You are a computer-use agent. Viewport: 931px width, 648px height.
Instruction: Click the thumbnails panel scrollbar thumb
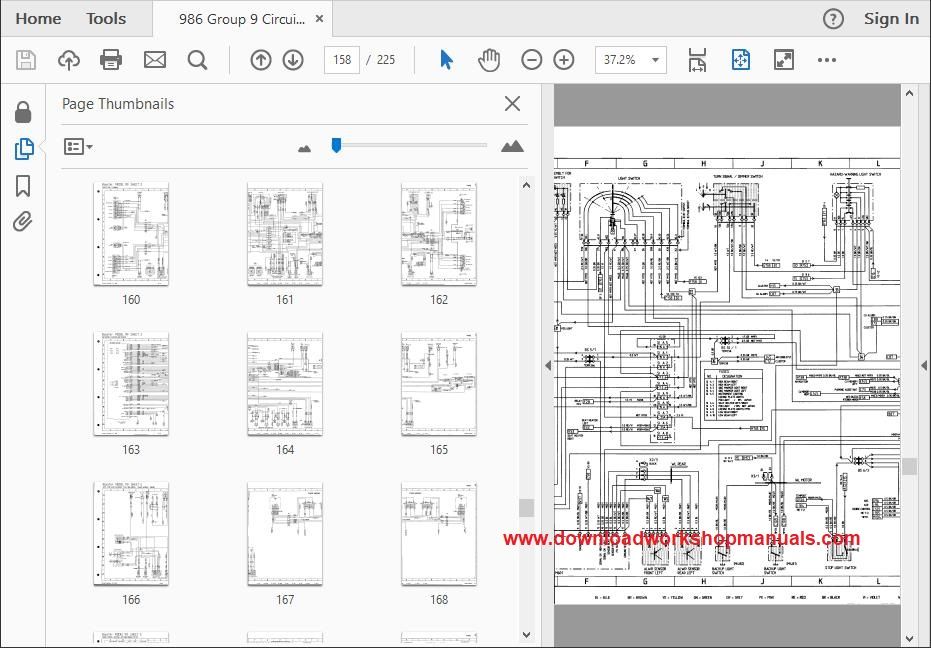point(526,507)
